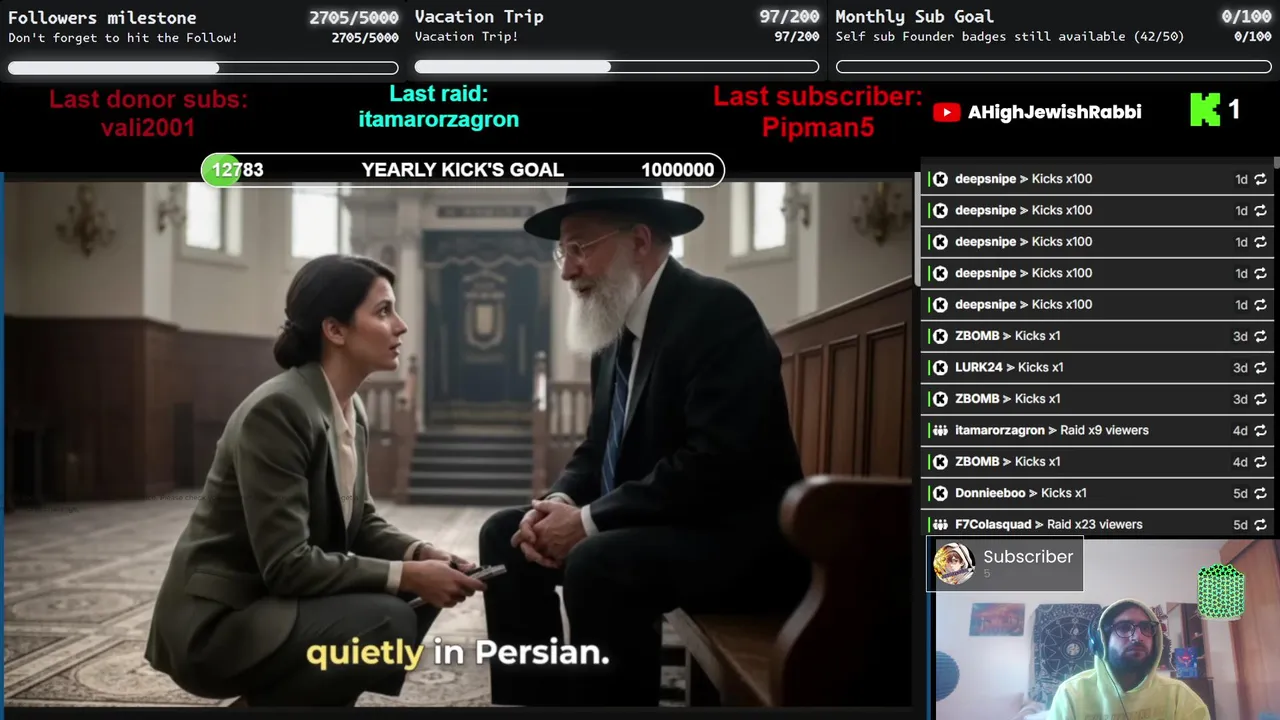Replay the ZBOMB alert from 4d ago
Screen dimensions: 1280x720
1260,461
